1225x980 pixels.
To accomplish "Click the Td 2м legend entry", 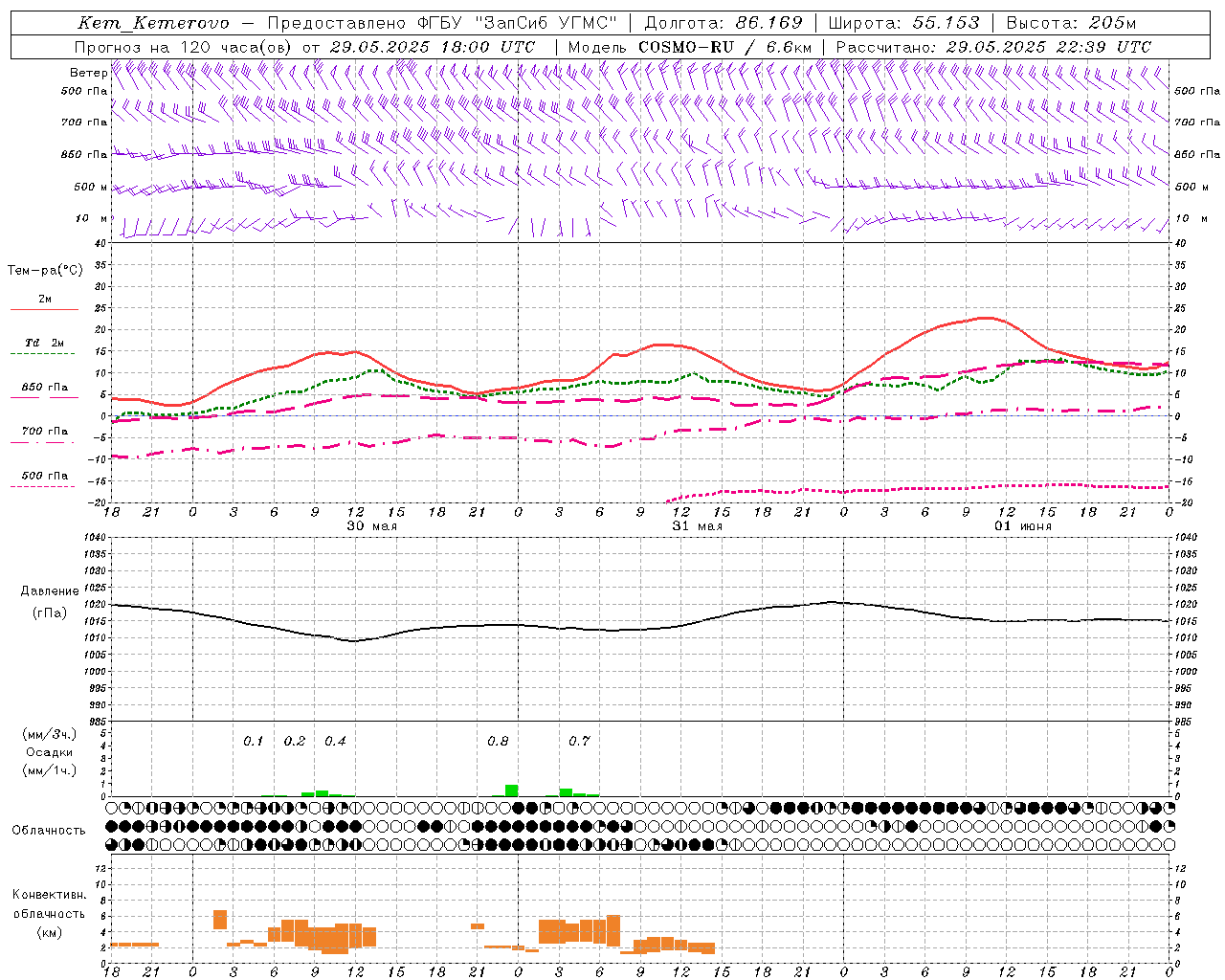I will (x=45, y=346).
